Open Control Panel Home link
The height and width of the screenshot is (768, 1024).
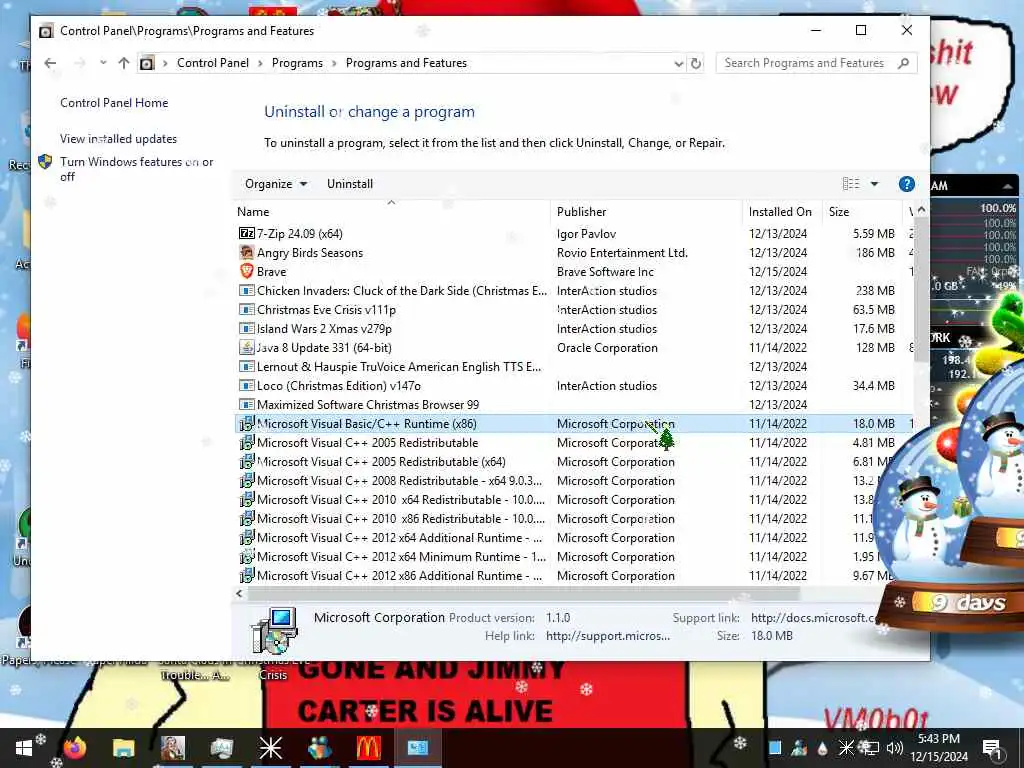[114, 103]
